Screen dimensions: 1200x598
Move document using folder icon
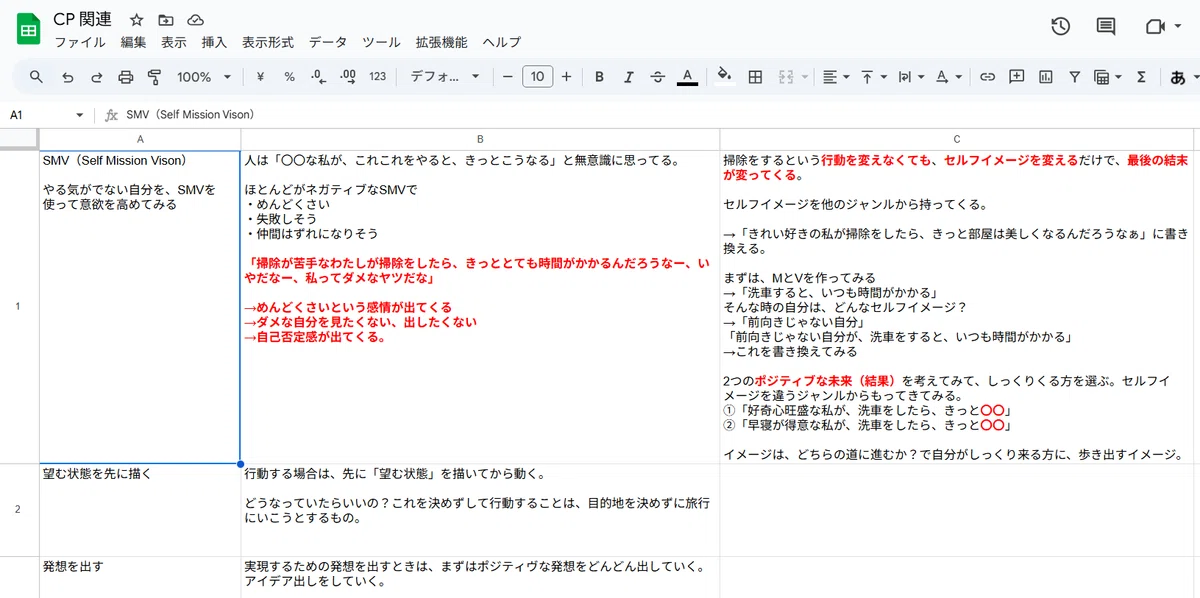click(x=166, y=20)
